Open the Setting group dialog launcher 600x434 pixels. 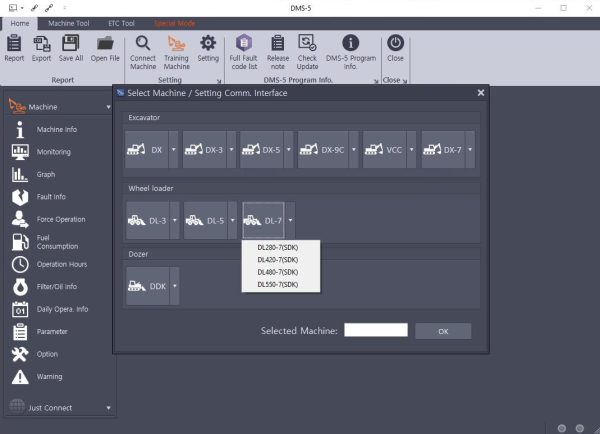[x=219, y=81]
